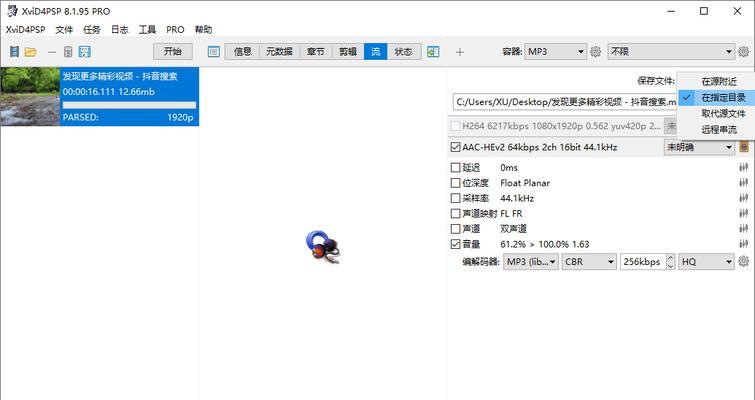This screenshot has width=755, height=400.
Task: Select 在源附近 from the save location menu
Action: (716, 81)
